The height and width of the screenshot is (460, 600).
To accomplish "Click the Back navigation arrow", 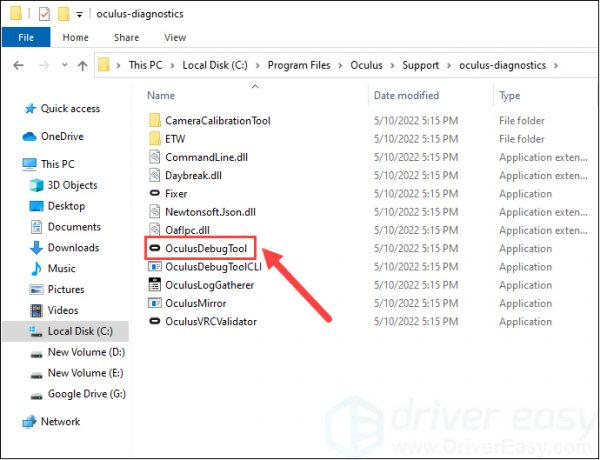I will [19, 65].
